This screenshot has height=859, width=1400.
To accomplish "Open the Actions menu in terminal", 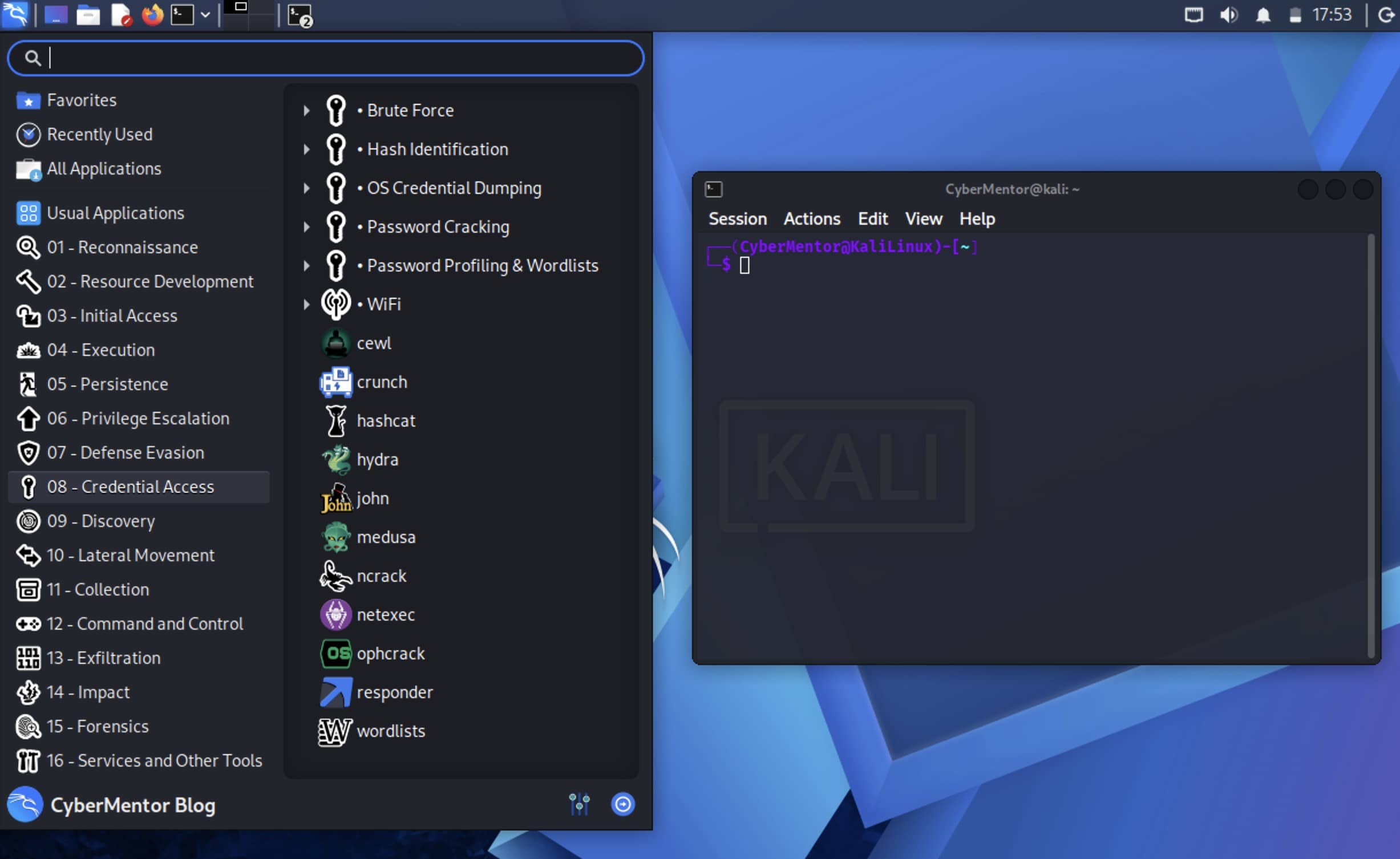I will [812, 219].
